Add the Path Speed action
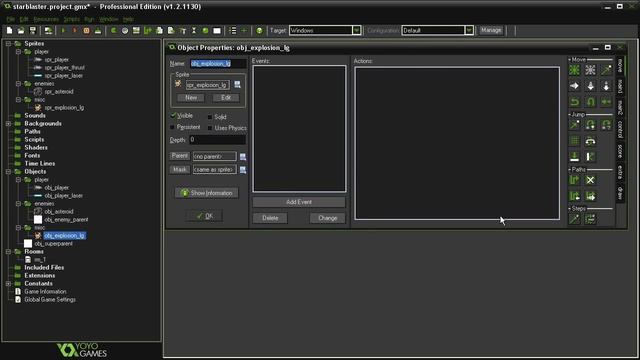 tap(590, 196)
